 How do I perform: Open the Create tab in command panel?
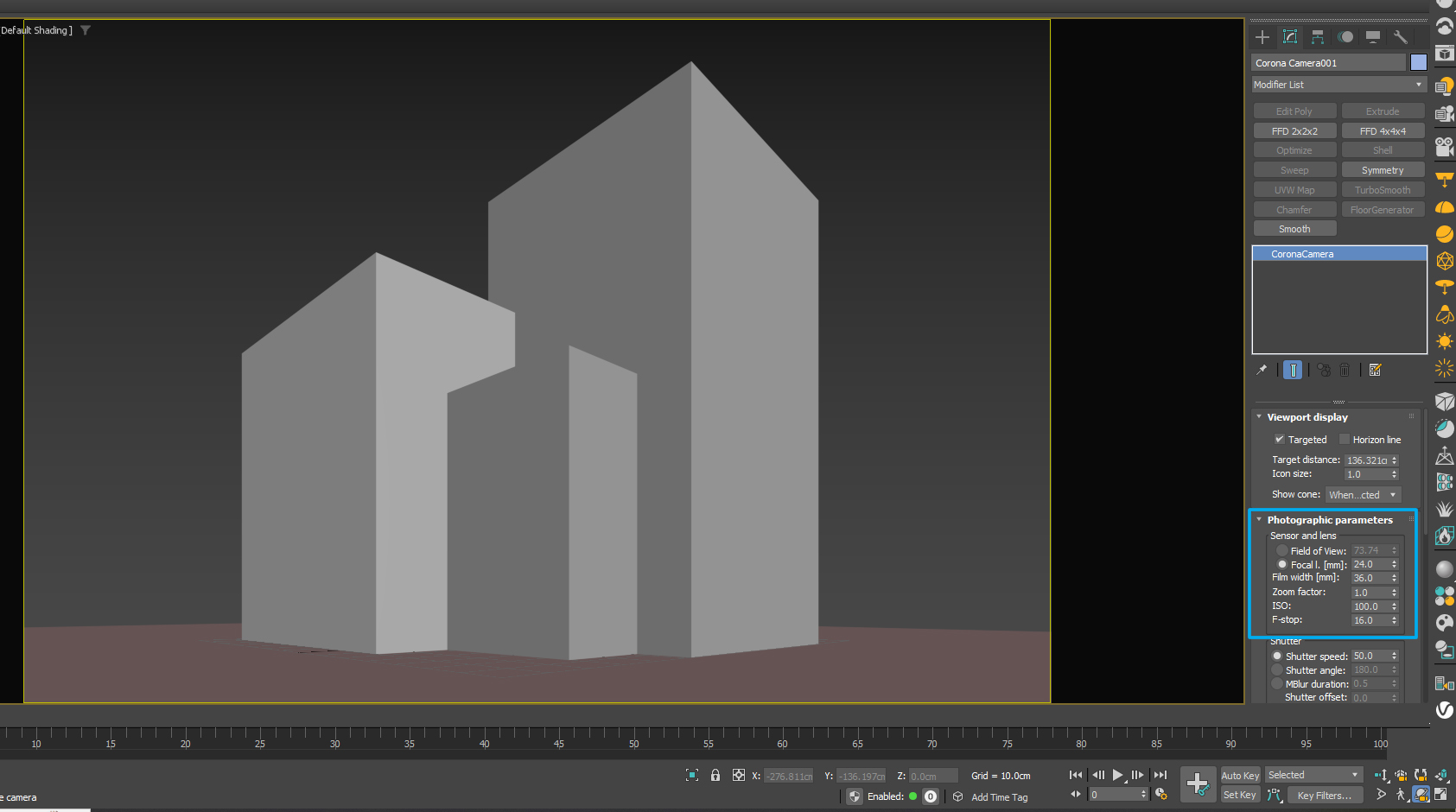click(x=1262, y=37)
